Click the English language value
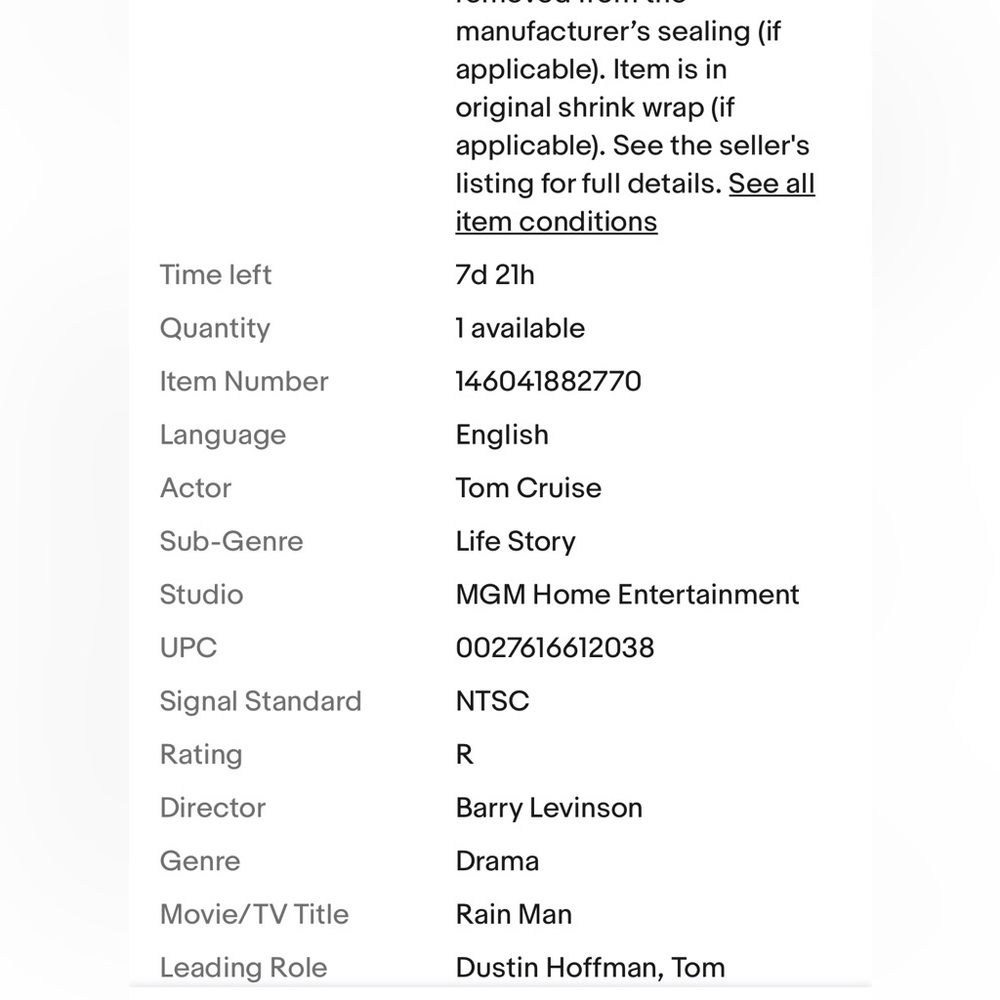The image size is (1000, 1000). pos(502,435)
